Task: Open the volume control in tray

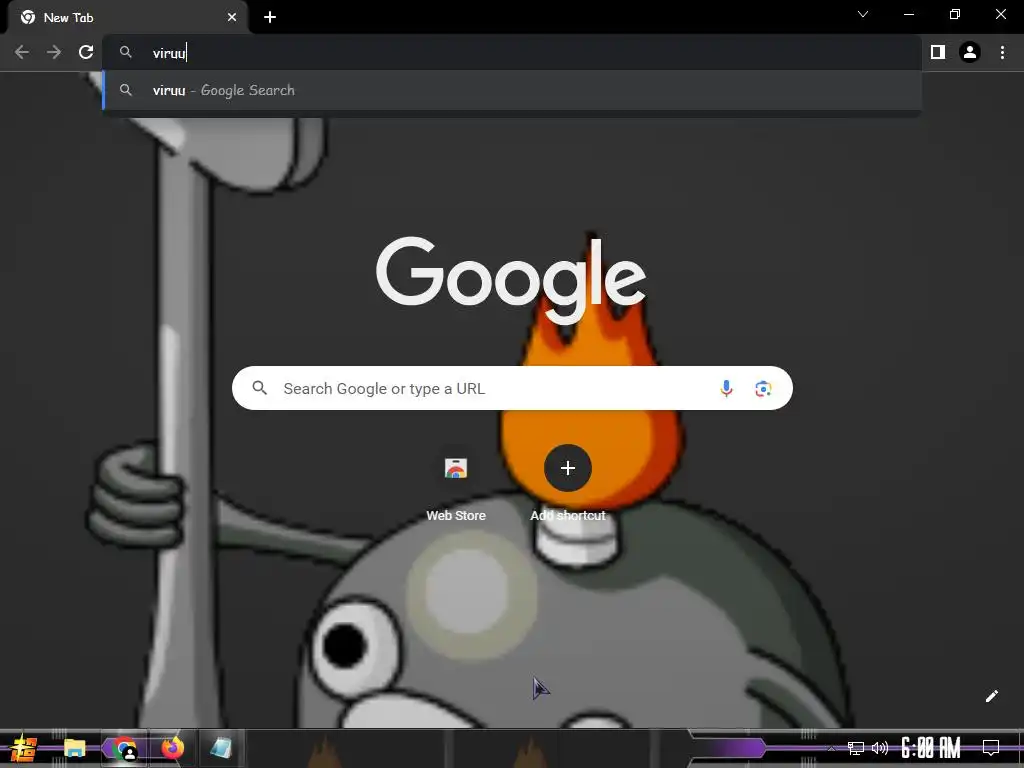Action: pos(880,748)
